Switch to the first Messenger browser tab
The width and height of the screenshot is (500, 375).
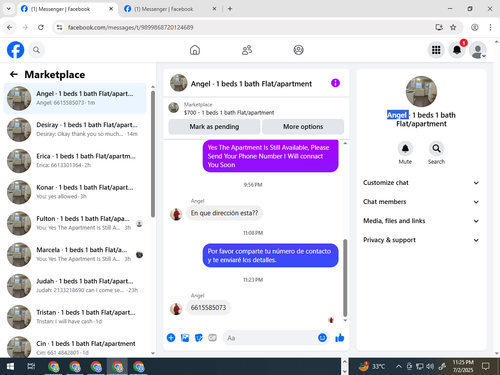click(67, 9)
